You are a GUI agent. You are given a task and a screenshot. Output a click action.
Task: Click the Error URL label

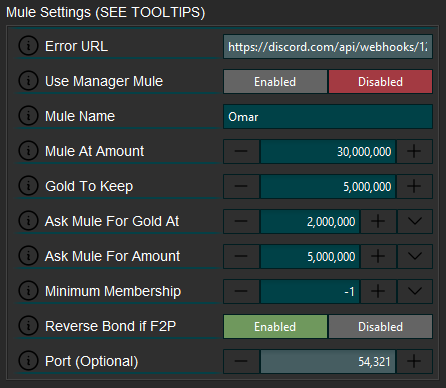point(76,46)
